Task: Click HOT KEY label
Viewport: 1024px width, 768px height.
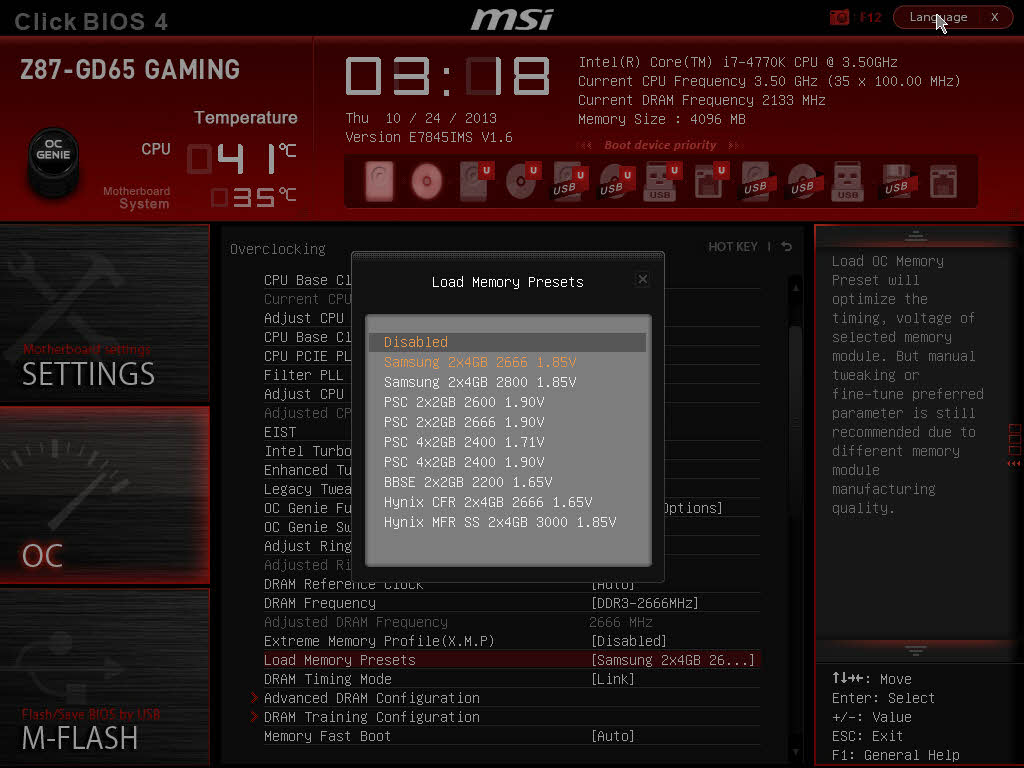Action: click(732, 247)
